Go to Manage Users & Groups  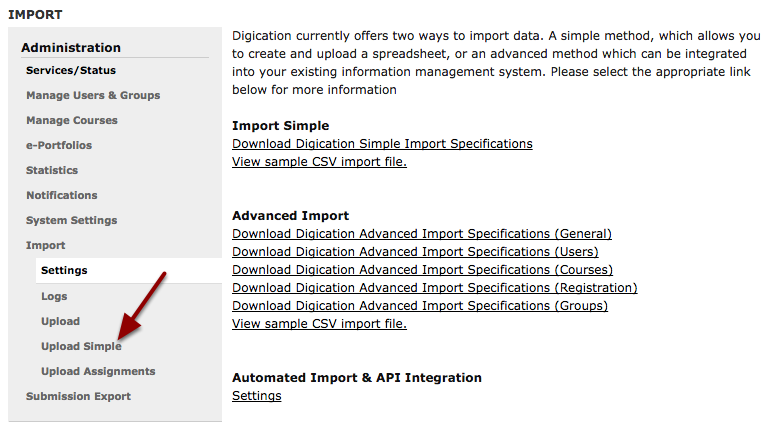[x=93, y=95]
